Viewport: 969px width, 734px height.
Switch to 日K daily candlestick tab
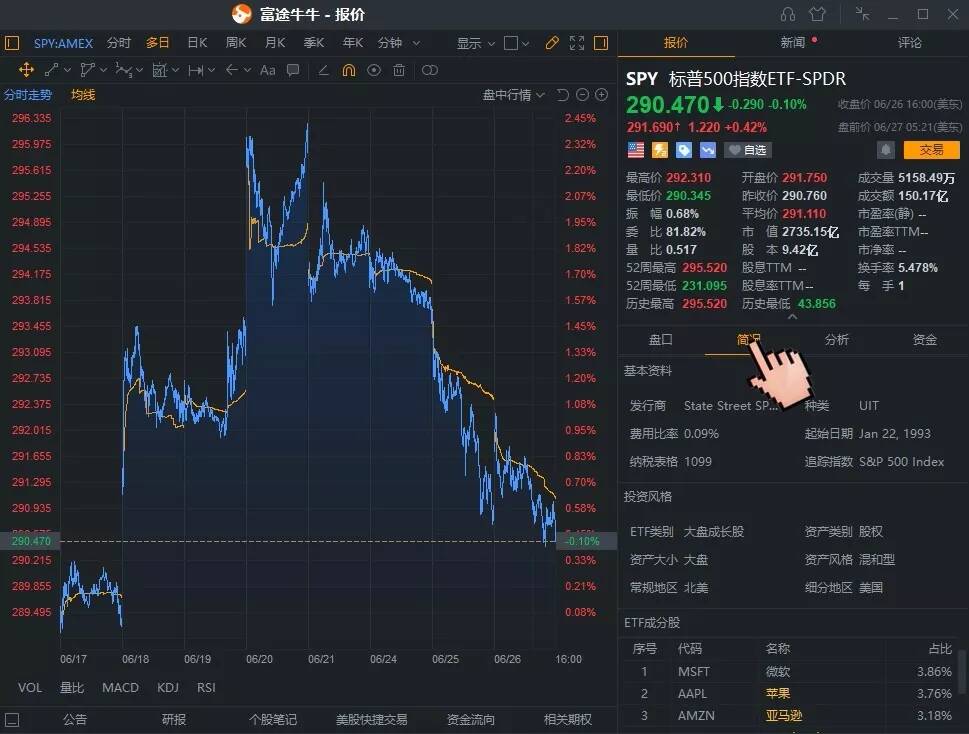pos(197,43)
